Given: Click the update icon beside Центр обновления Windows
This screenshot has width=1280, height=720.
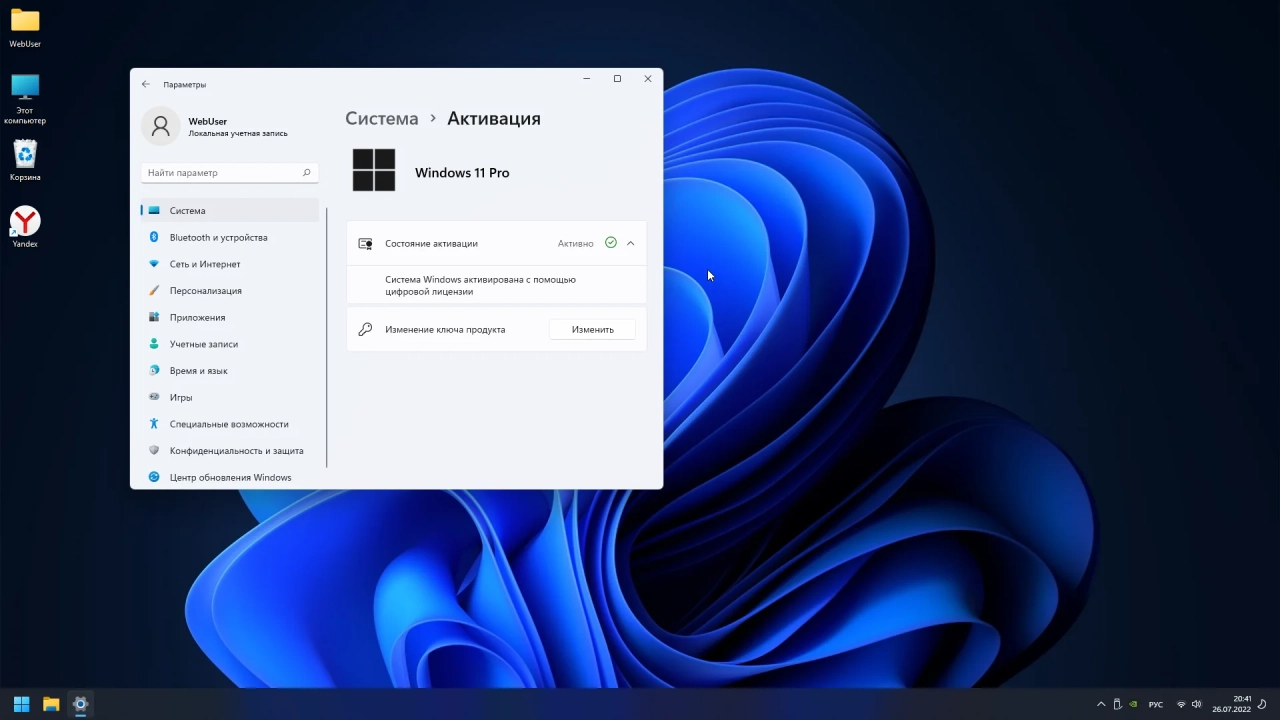Looking at the screenshot, I should click(154, 477).
